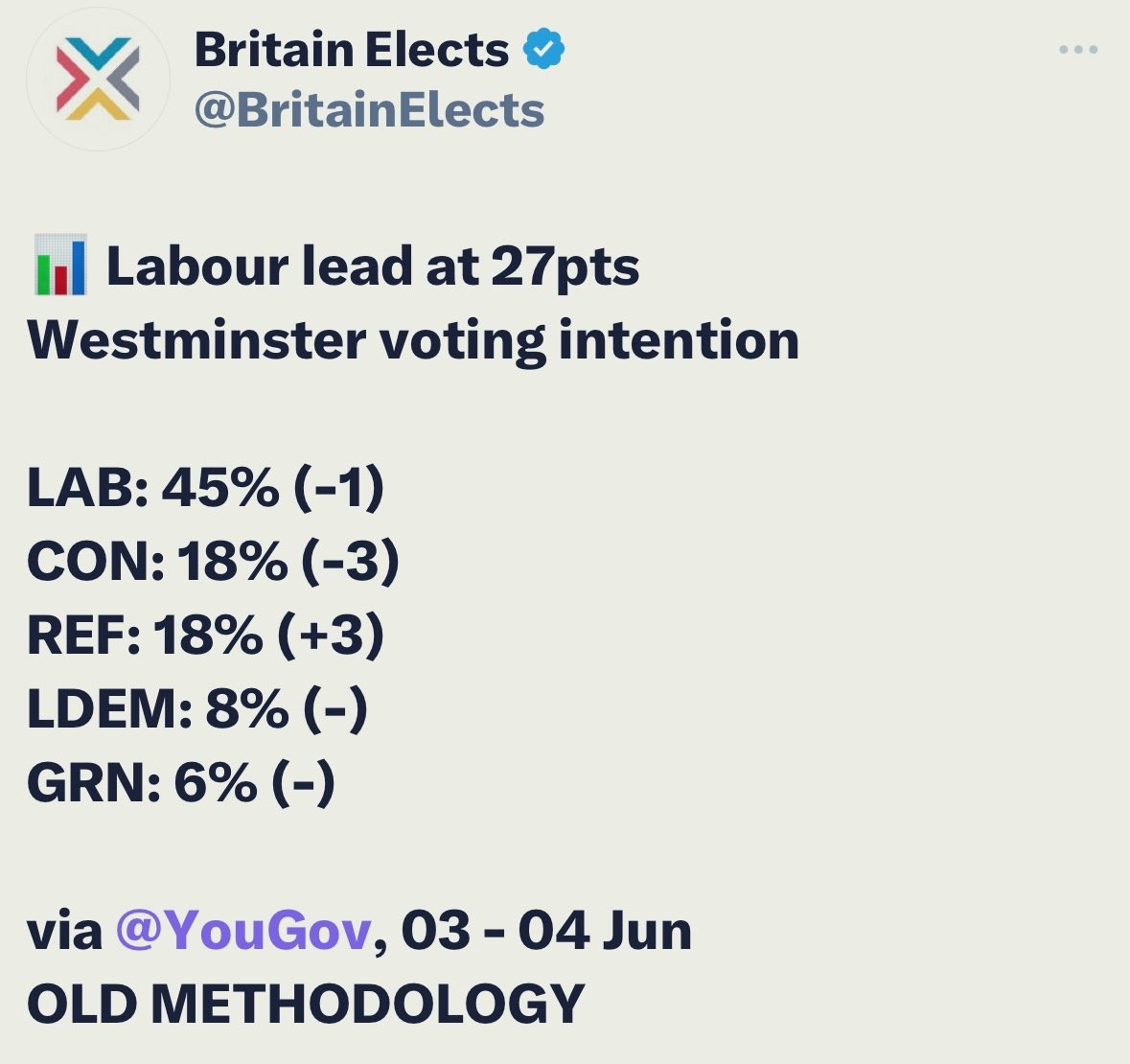1130x1064 pixels.
Task: Click the word 'via' before @YouGov
Action: point(64,930)
